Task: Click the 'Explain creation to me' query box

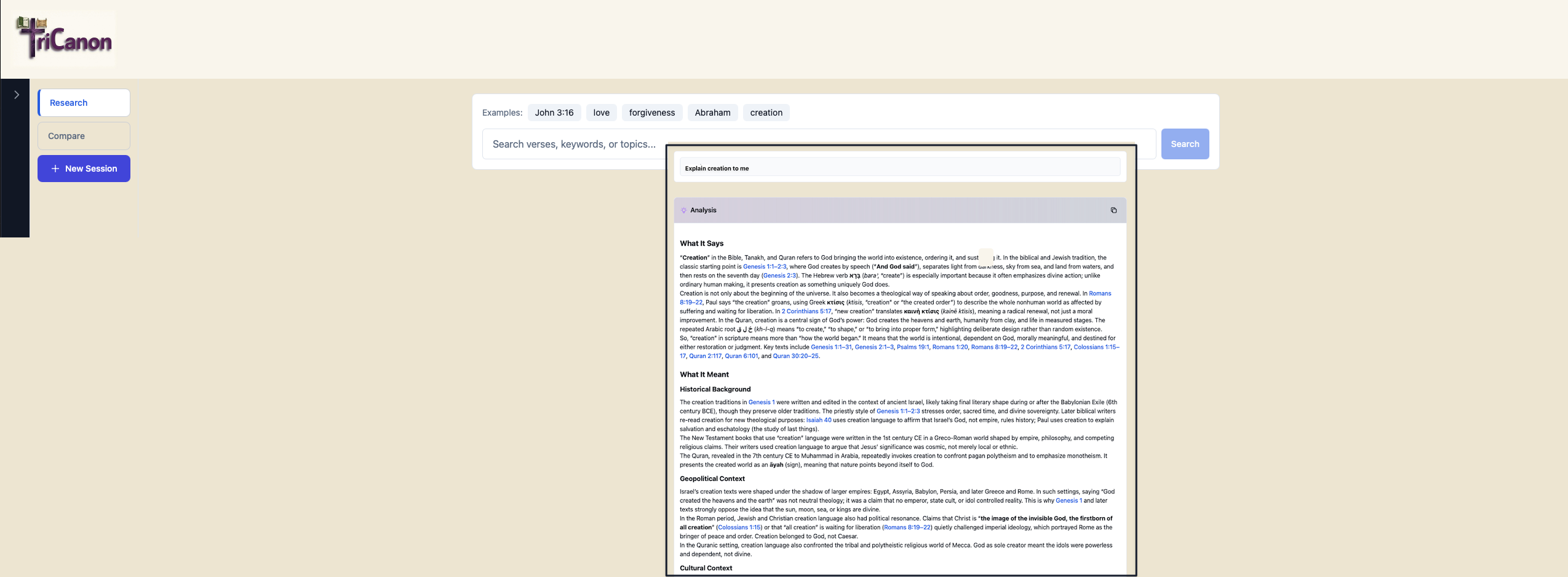Action: tap(899, 168)
